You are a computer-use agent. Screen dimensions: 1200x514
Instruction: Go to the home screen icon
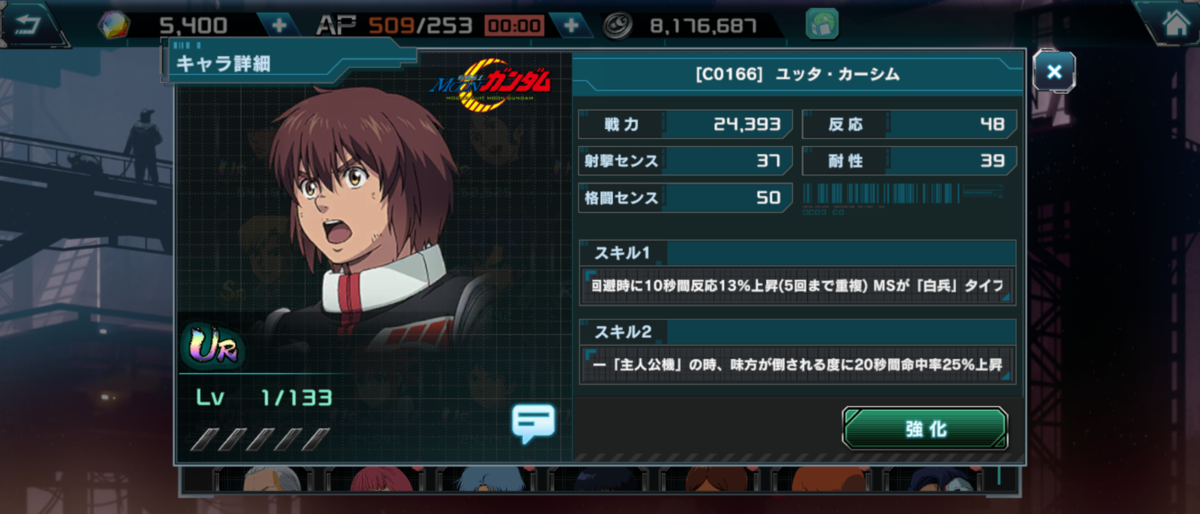point(1170,23)
